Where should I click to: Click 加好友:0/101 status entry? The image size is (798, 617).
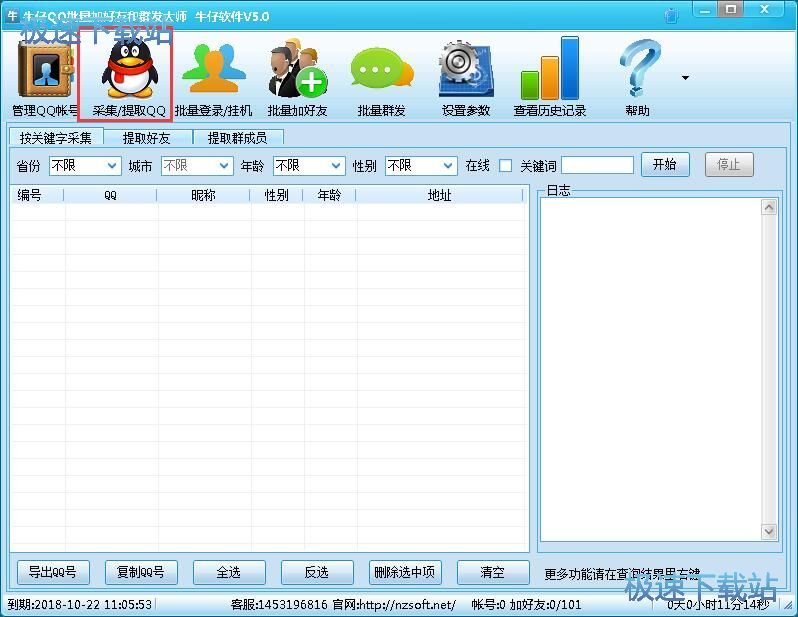point(546,605)
